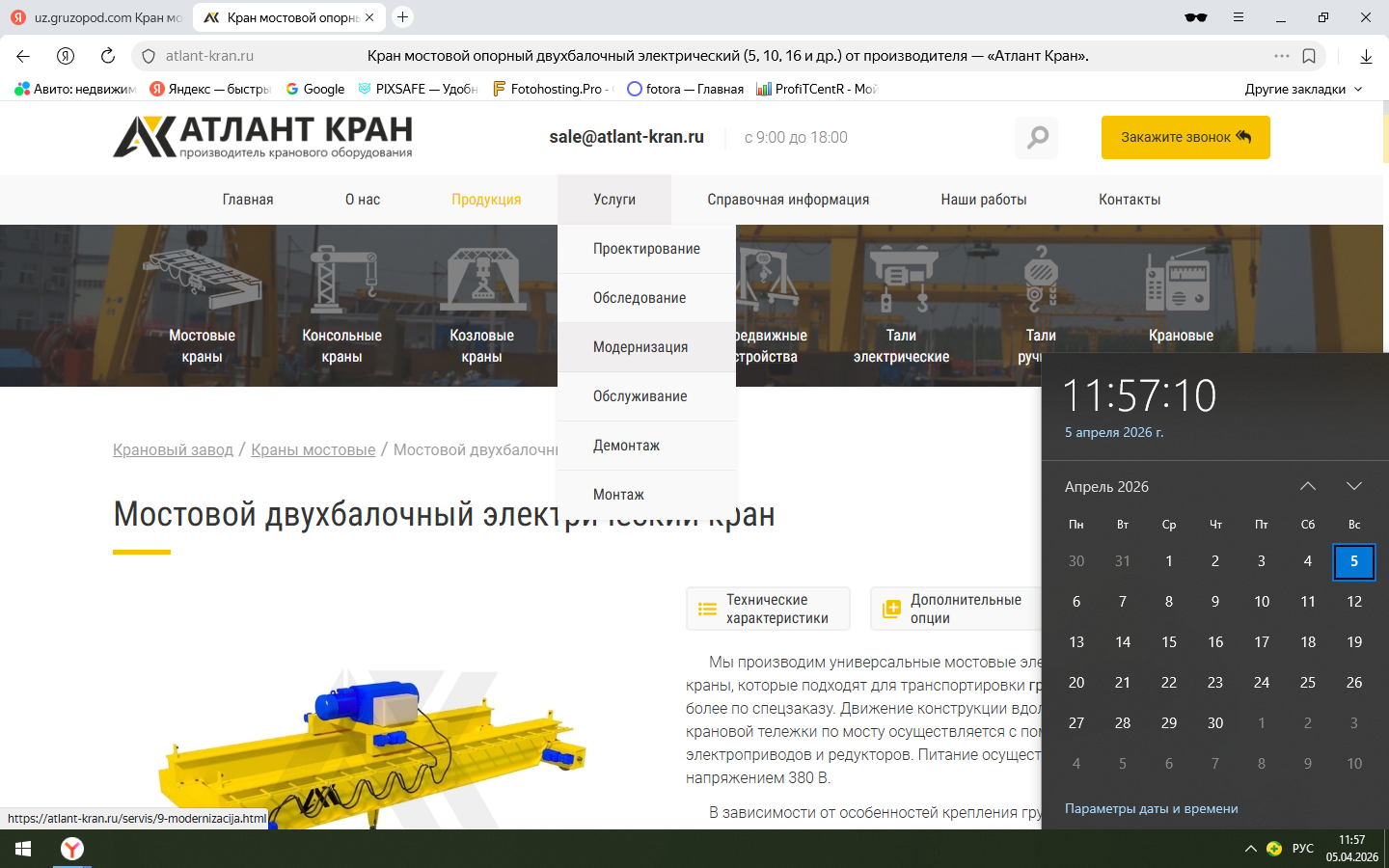The height and width of the screenshot is (868, 1389).
Task: Go to previous month in calendar
Action: 1307,486
